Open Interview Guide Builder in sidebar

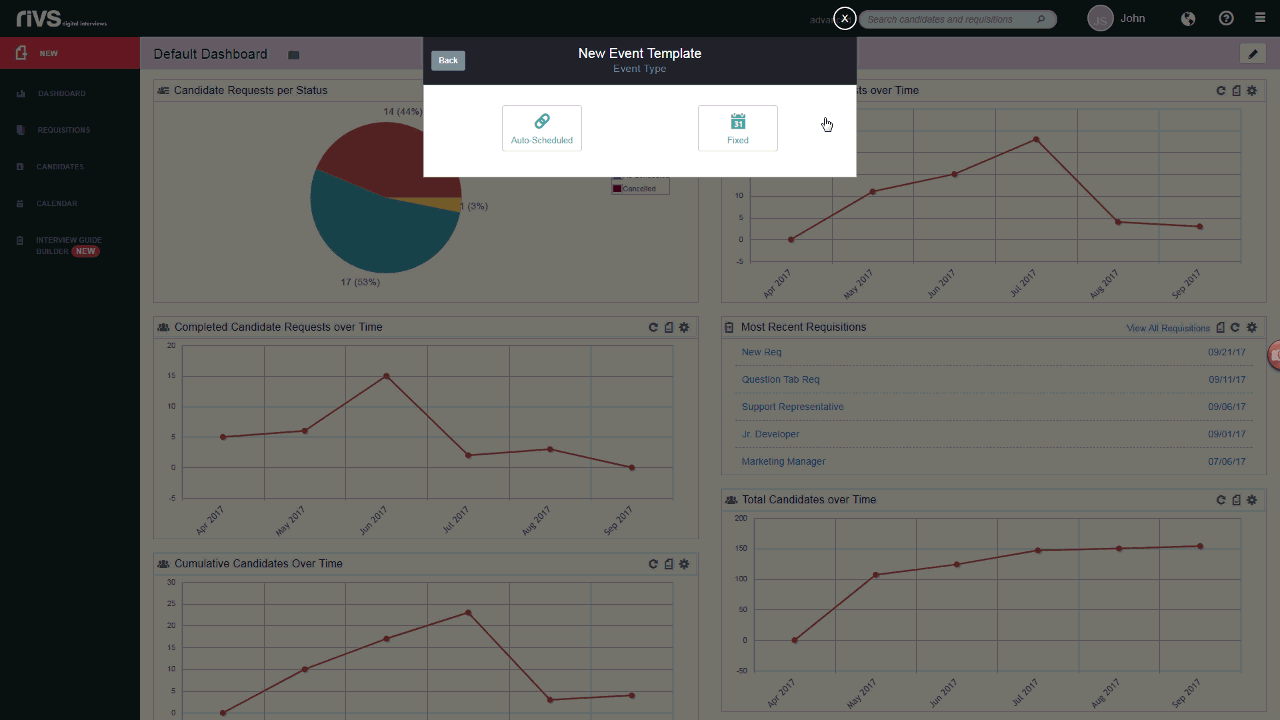[x=68, y=246]
